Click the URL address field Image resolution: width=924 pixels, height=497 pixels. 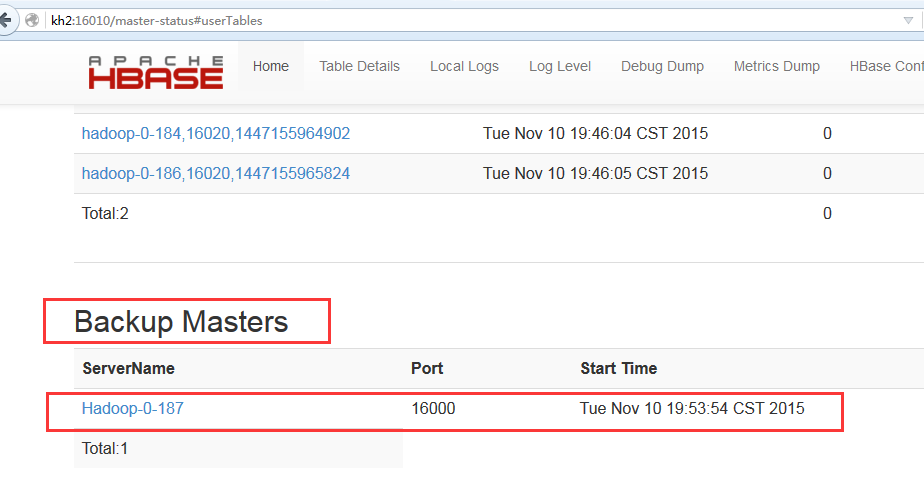point(471,21)
